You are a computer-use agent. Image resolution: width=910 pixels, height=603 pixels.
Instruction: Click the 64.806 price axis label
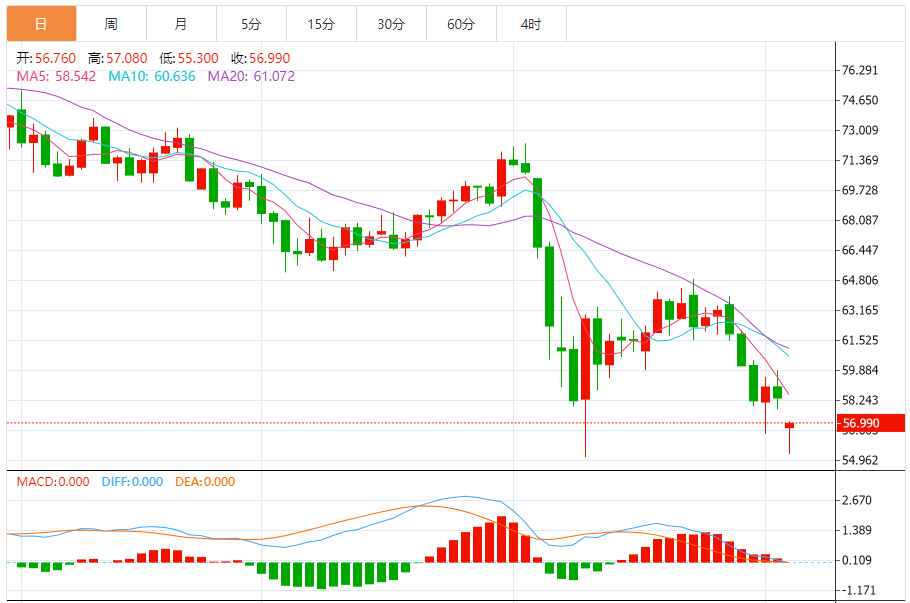click(x=860, y=280)
